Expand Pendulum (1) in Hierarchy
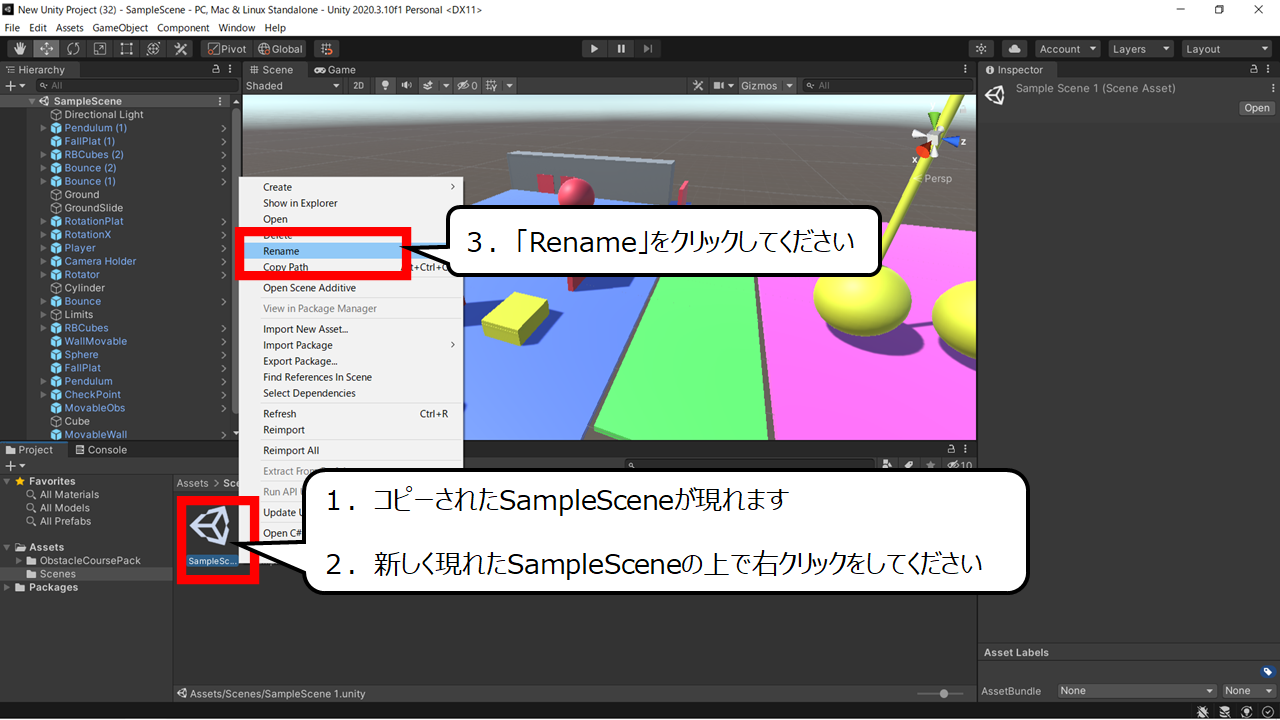The height and width of the screenshot is (720, 1280). [43, 128]
